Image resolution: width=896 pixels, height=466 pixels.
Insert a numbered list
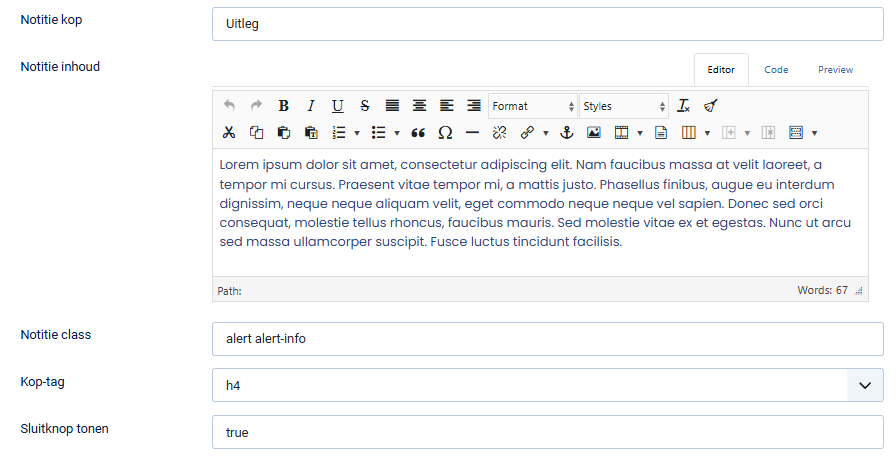[339, 132]
